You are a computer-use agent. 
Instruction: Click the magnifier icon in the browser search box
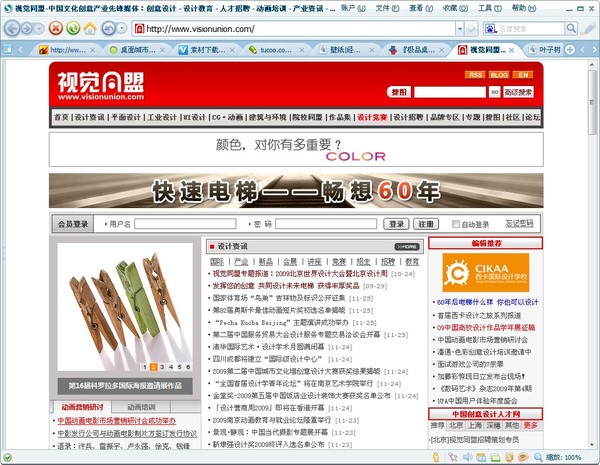click(x=571, y=28)
